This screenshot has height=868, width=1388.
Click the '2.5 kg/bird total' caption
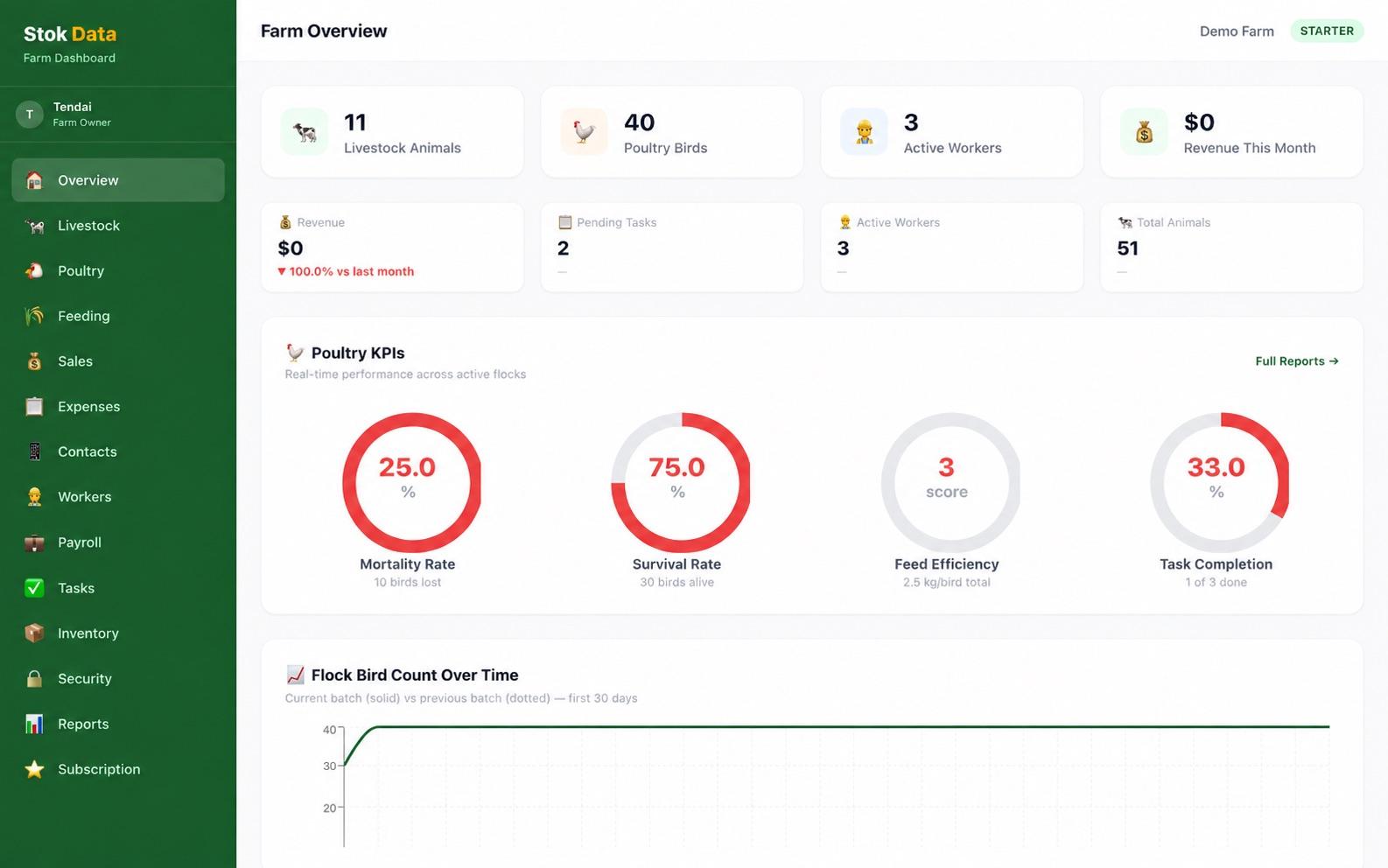(x=947, y=583)
